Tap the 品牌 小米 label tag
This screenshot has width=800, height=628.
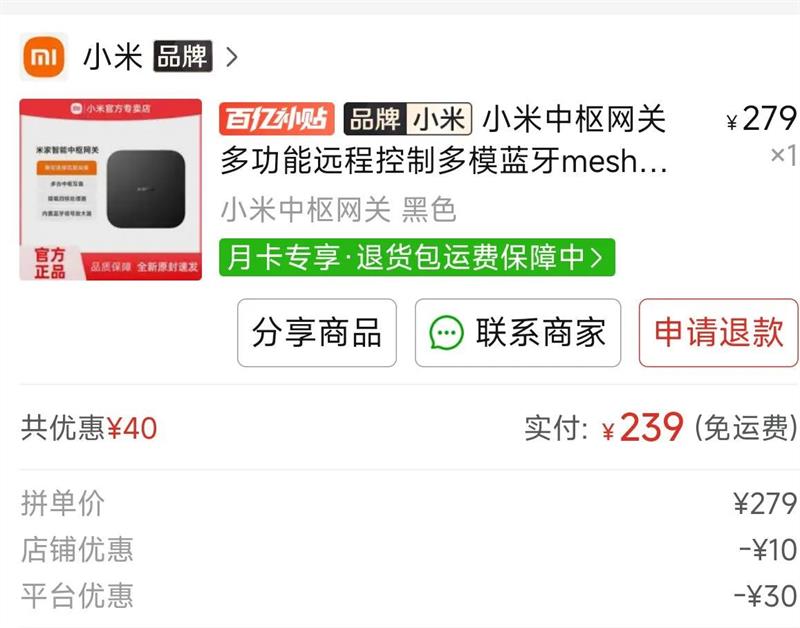point(408,119)
